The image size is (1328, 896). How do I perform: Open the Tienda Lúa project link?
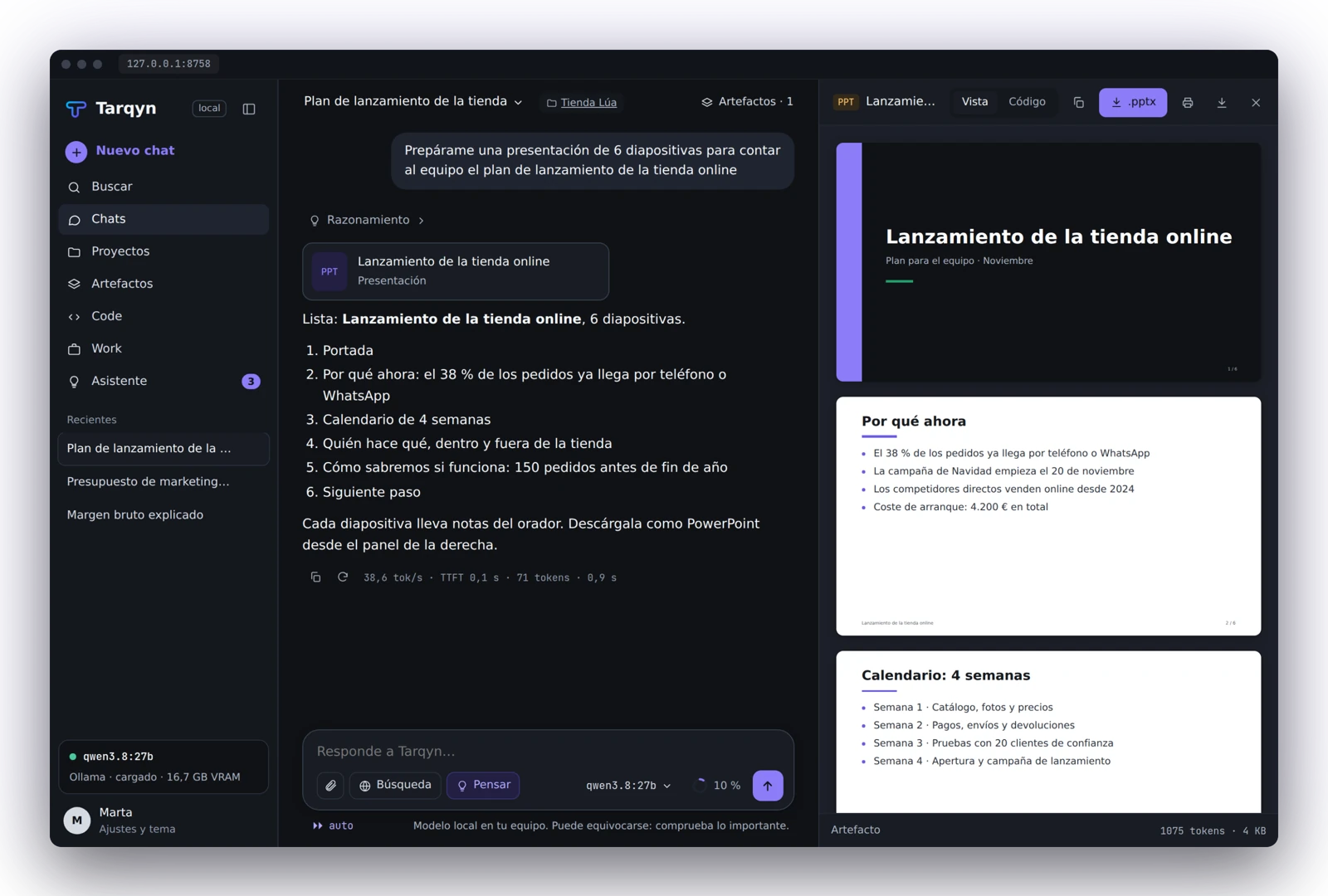581,102
